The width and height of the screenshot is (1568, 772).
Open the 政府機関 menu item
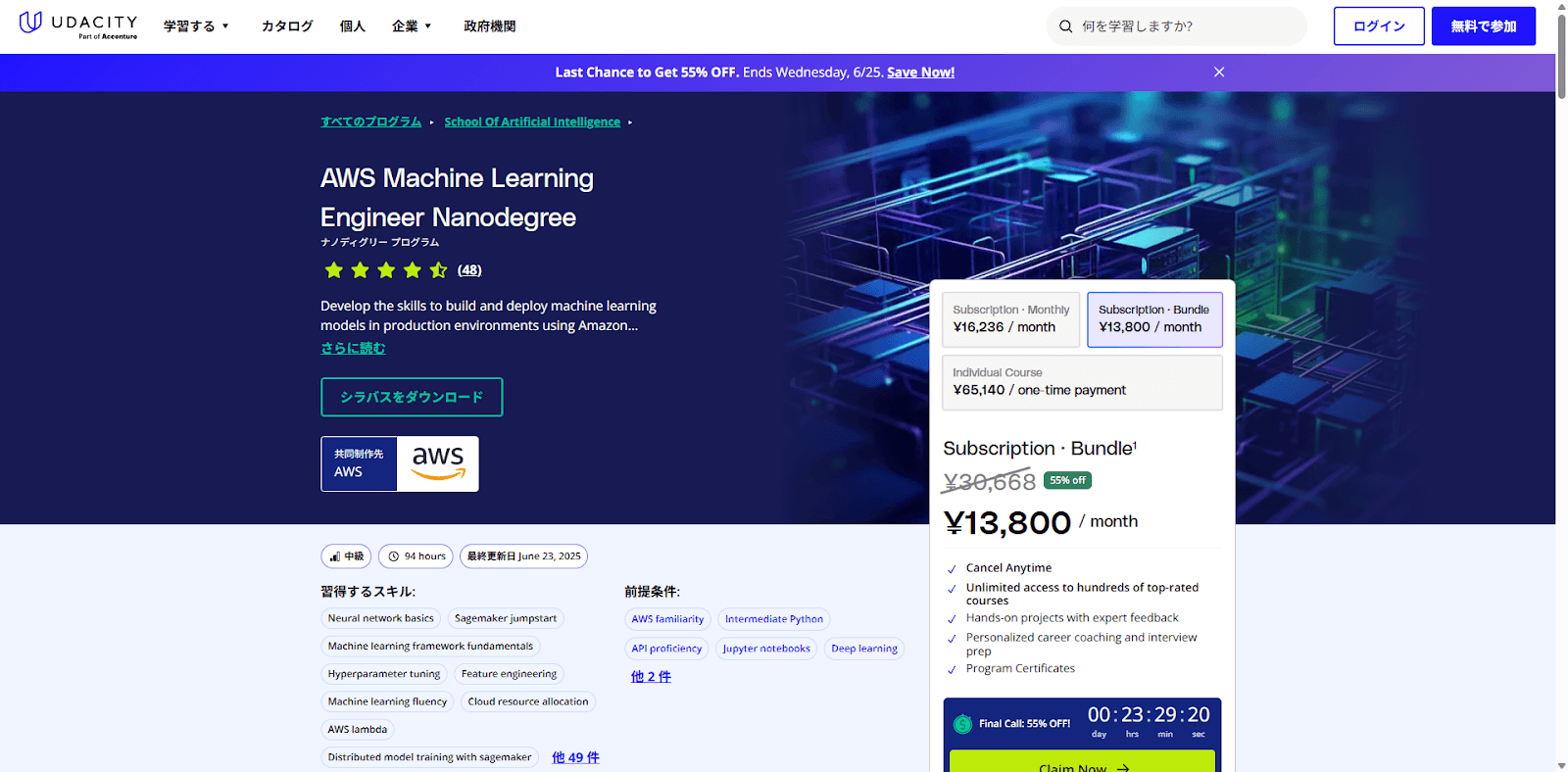490,26
